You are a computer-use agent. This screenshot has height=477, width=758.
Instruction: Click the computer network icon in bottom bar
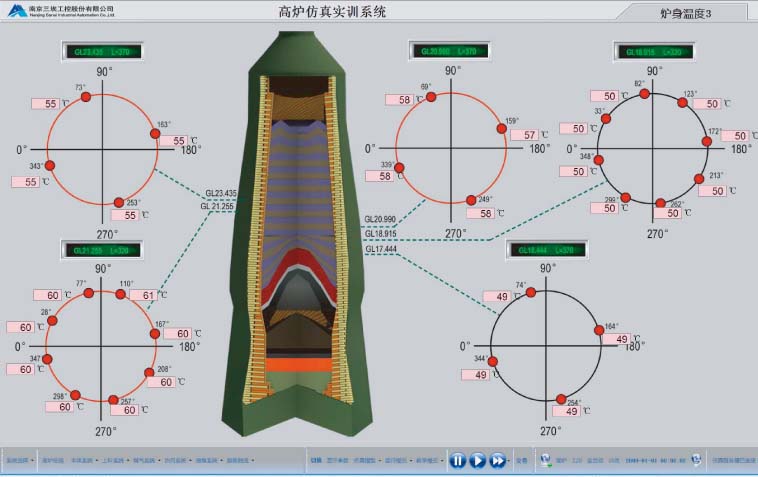coord(546,460)
